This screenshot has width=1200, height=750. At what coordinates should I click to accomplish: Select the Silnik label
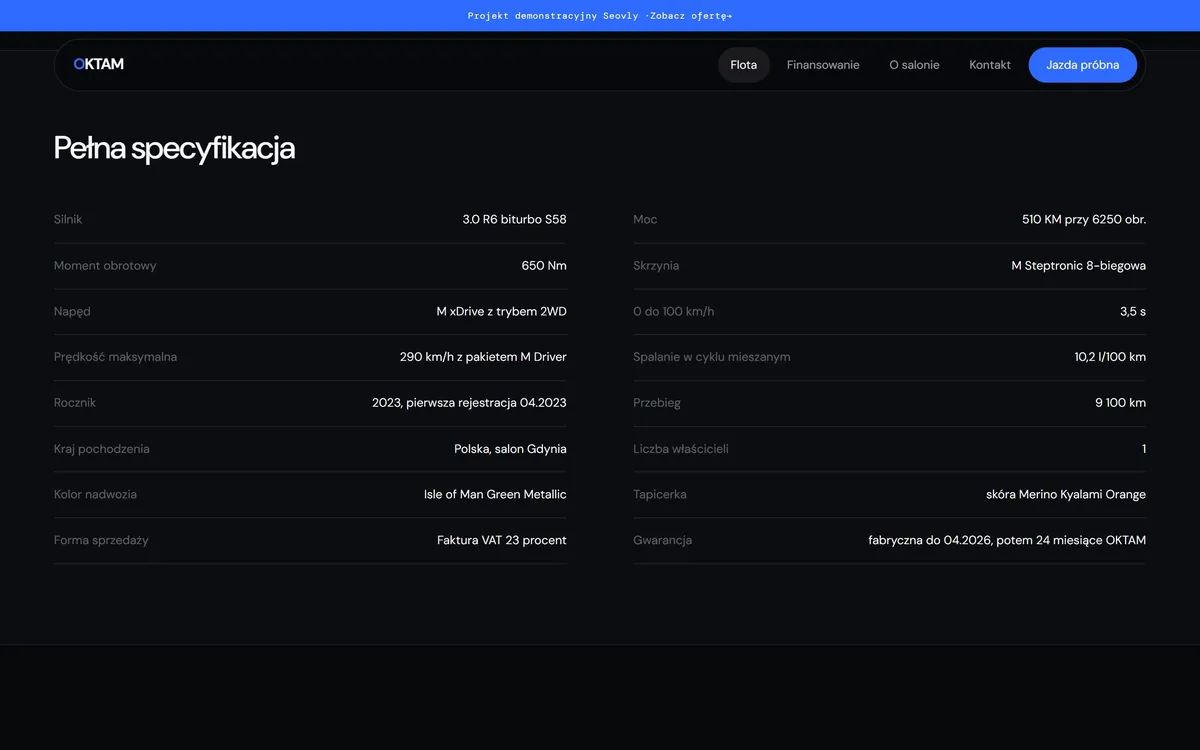tap(68, 219)
